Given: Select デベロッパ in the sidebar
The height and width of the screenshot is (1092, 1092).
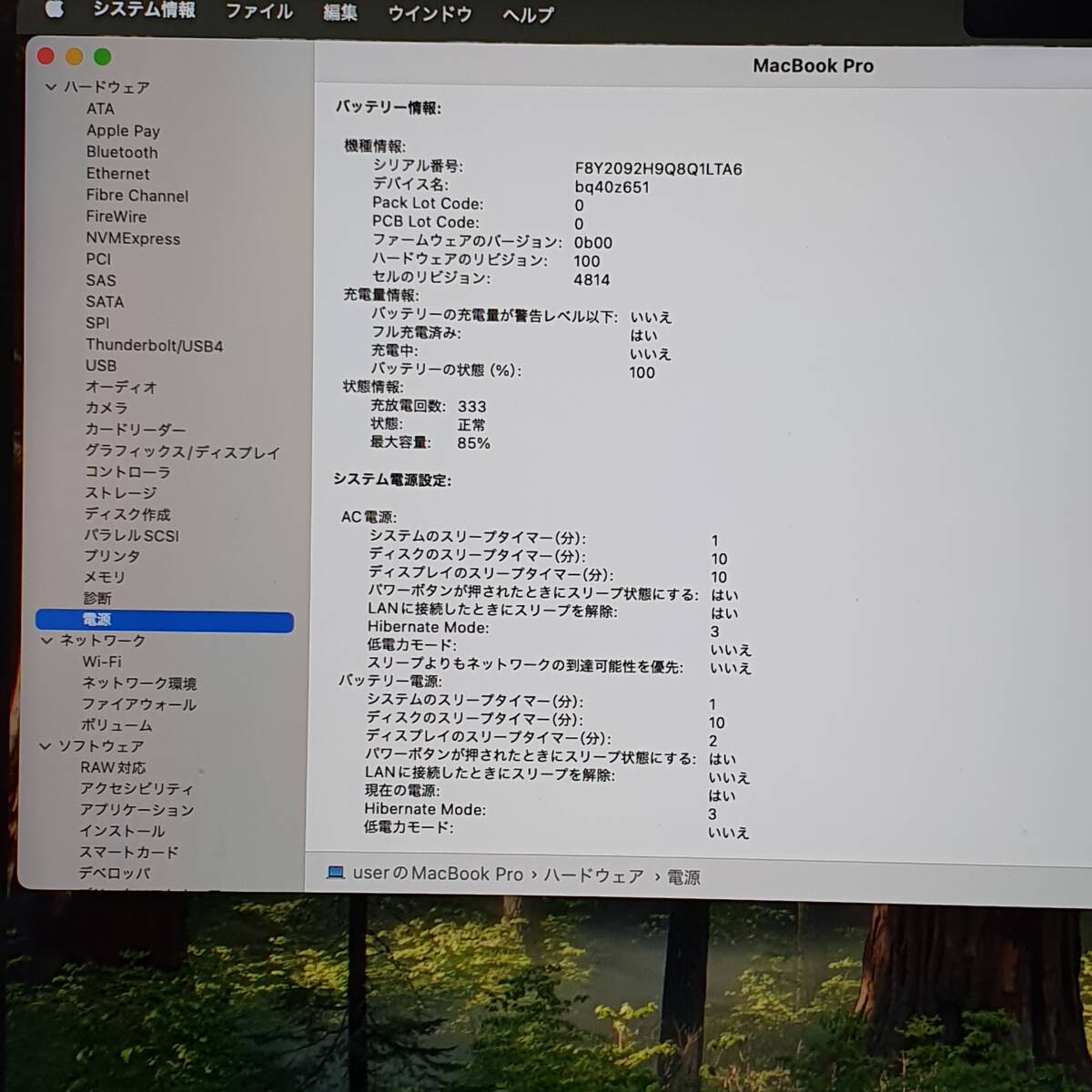Looking at the screenshot, I should coord(115,873).
